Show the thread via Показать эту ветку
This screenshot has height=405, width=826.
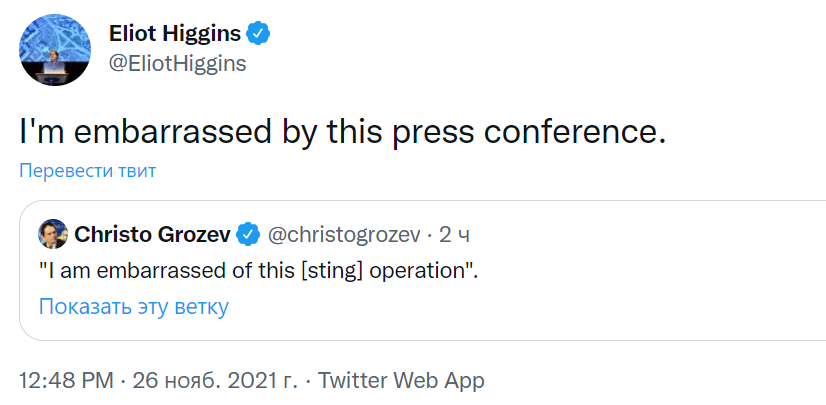coord(134,306)
